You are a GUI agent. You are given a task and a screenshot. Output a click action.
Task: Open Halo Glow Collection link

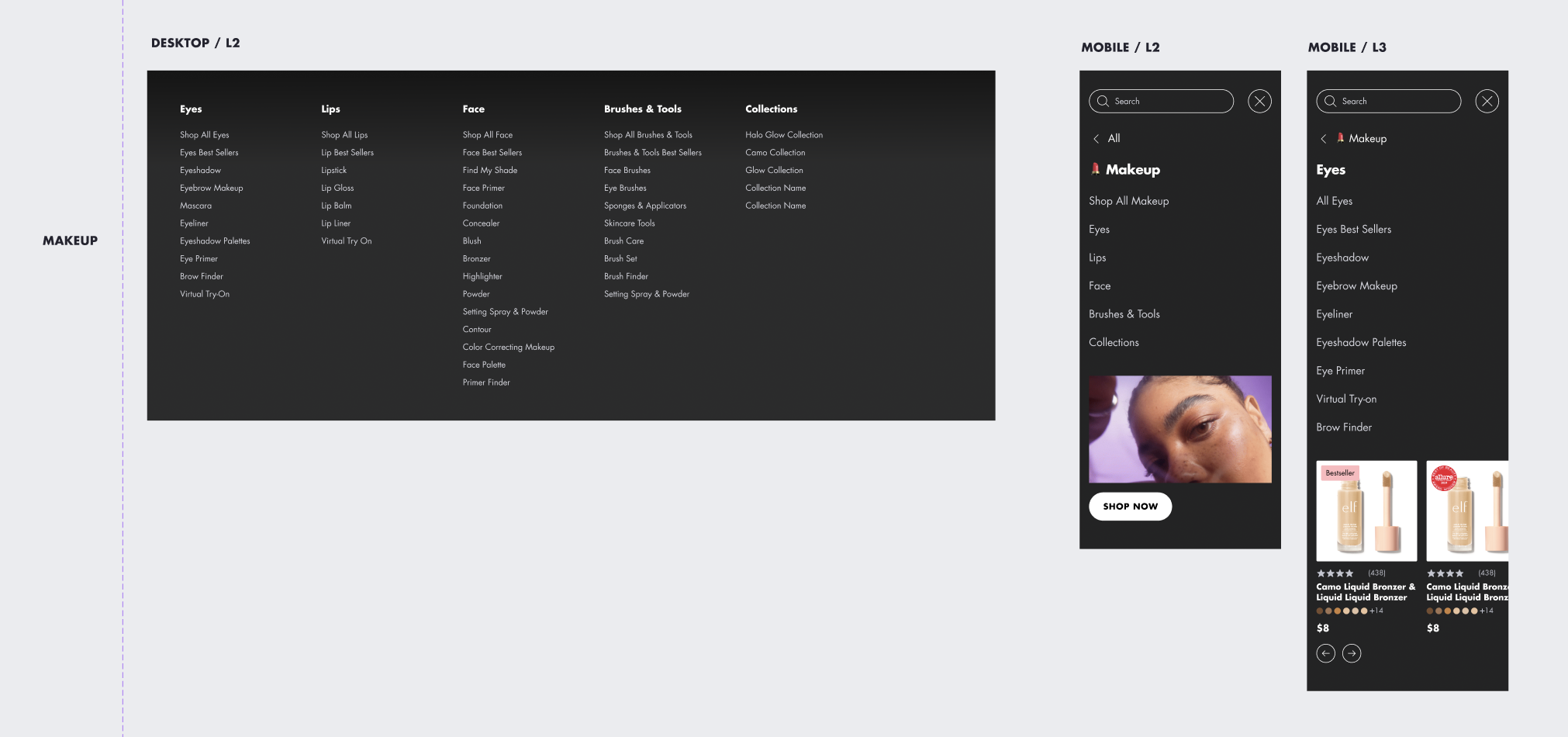point(783,135)
